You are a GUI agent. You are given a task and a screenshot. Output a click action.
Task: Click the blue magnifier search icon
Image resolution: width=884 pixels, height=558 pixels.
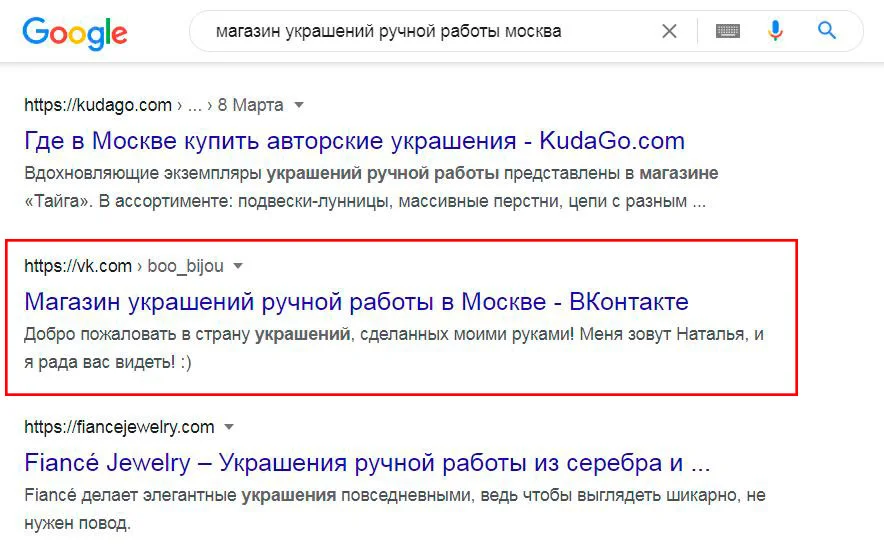coord(826,31)
